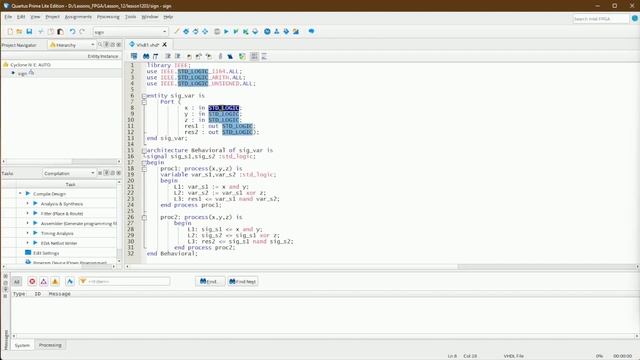Switch to the System messages tab

[x=22, y=345]
